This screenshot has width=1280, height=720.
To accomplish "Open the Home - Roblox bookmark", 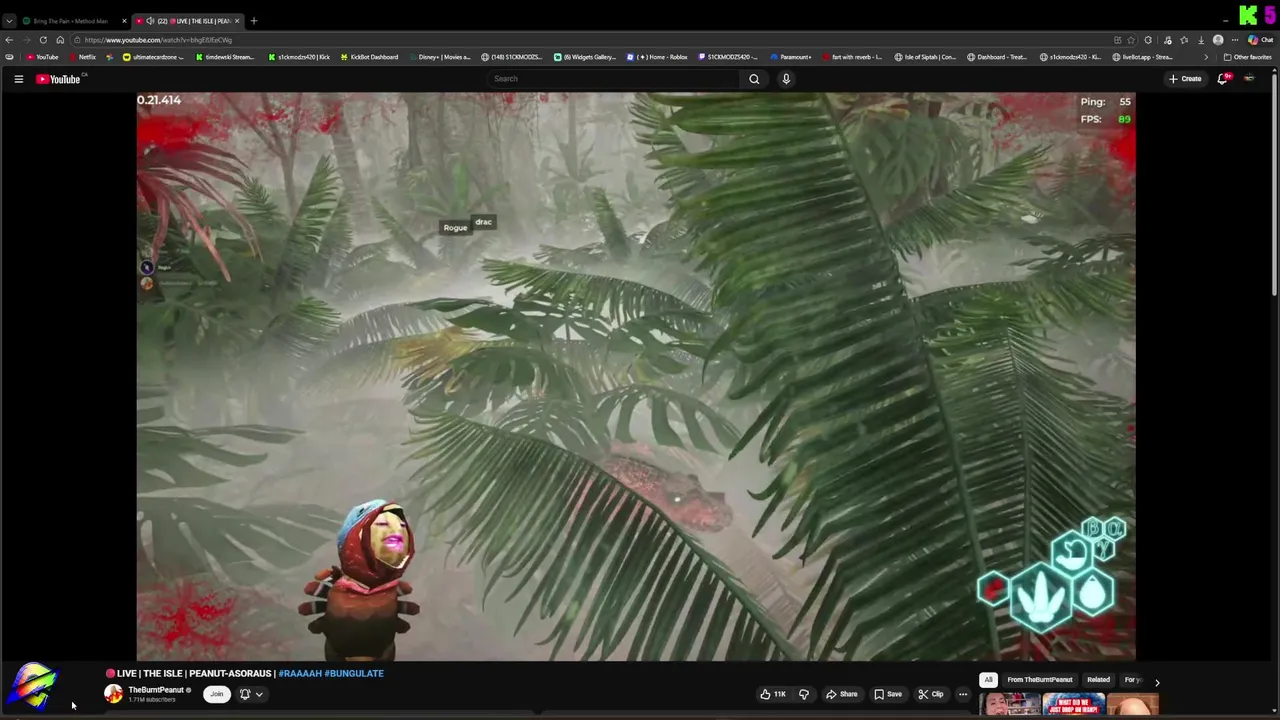I will 658,57.
